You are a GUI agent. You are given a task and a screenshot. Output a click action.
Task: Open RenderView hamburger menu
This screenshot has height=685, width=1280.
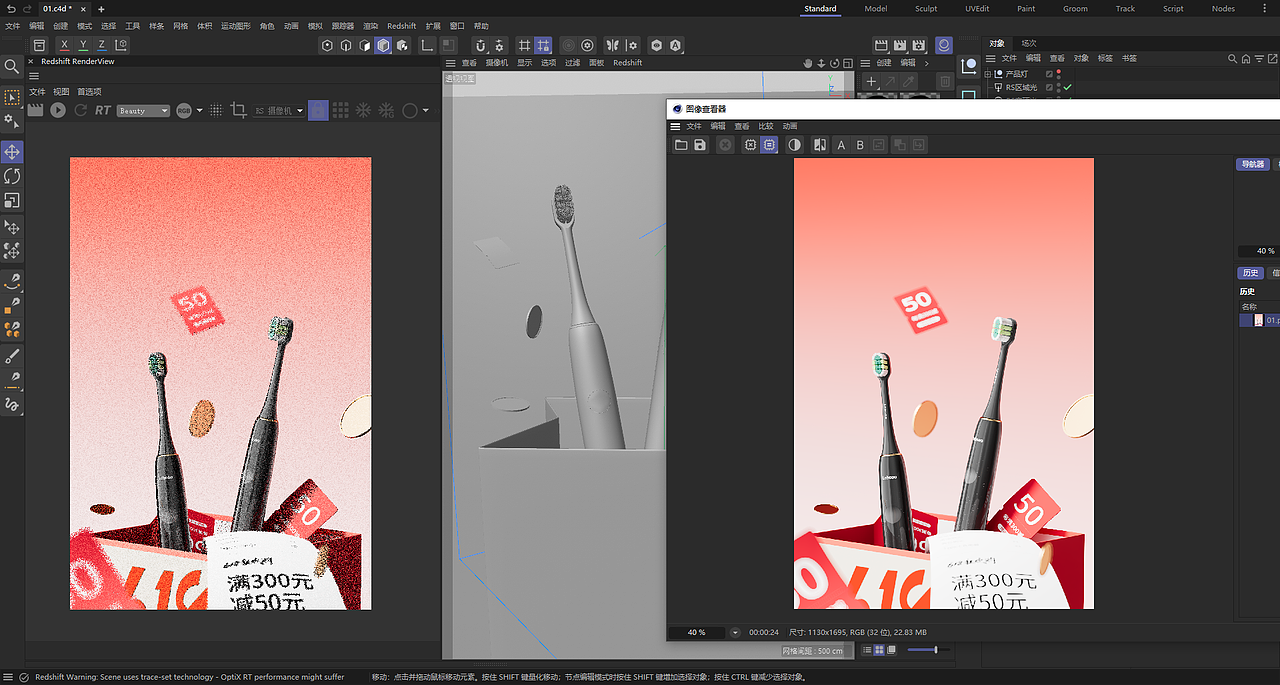pyautogui.click(x=34, y=76)
